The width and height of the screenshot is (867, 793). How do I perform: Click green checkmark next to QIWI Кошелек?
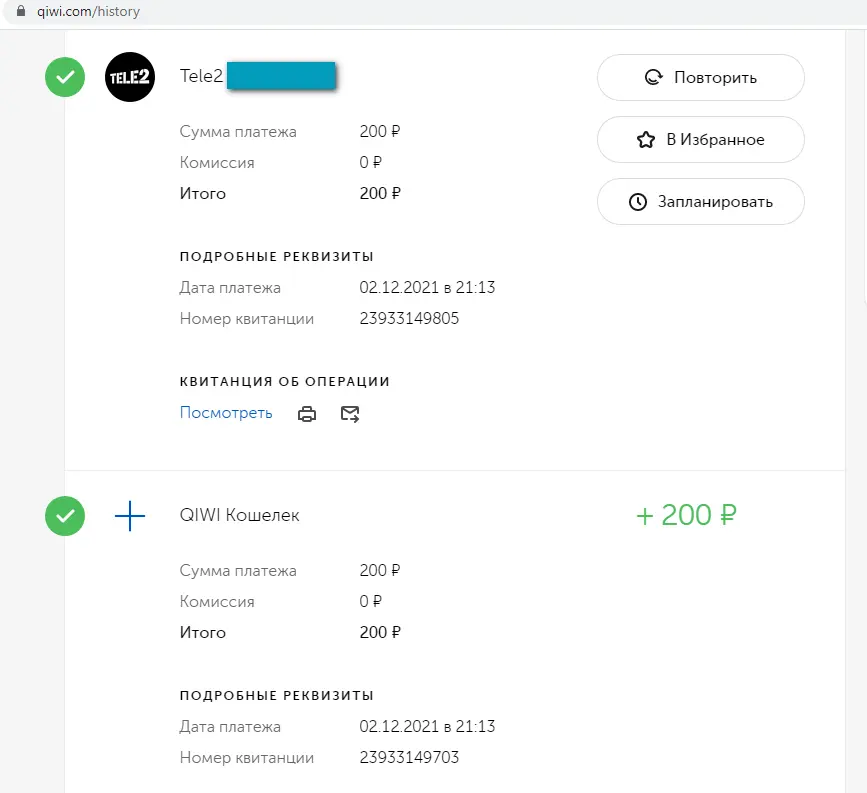point(65,516)
